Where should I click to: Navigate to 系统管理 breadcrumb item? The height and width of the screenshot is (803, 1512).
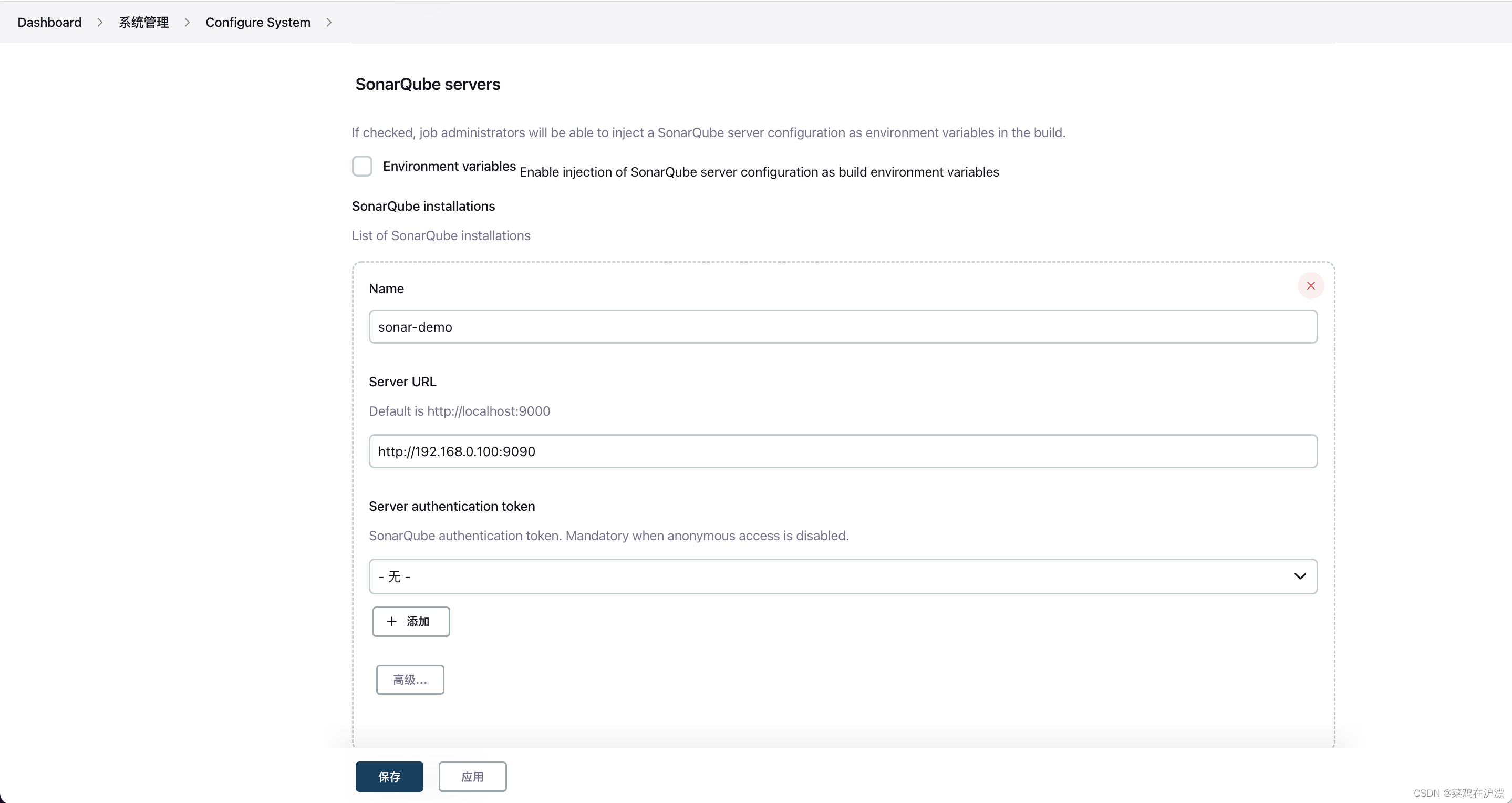144,22
